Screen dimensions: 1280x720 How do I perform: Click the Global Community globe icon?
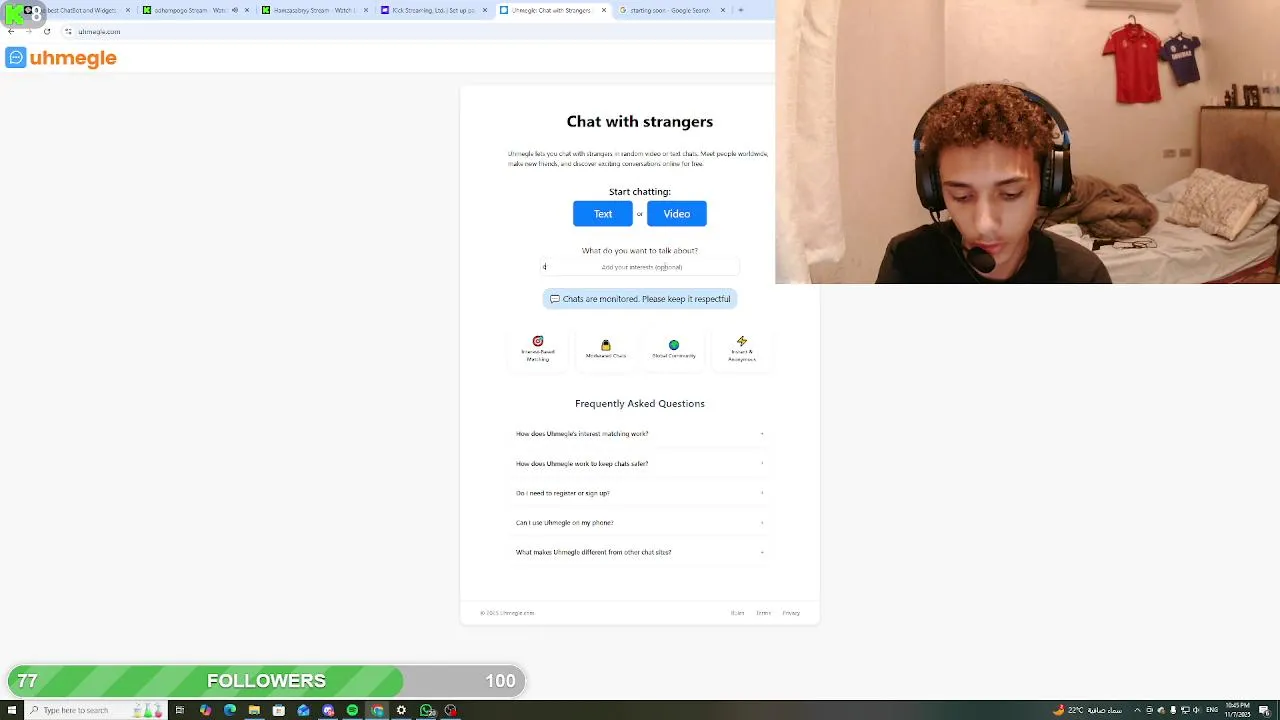click(x=674, y=345)
